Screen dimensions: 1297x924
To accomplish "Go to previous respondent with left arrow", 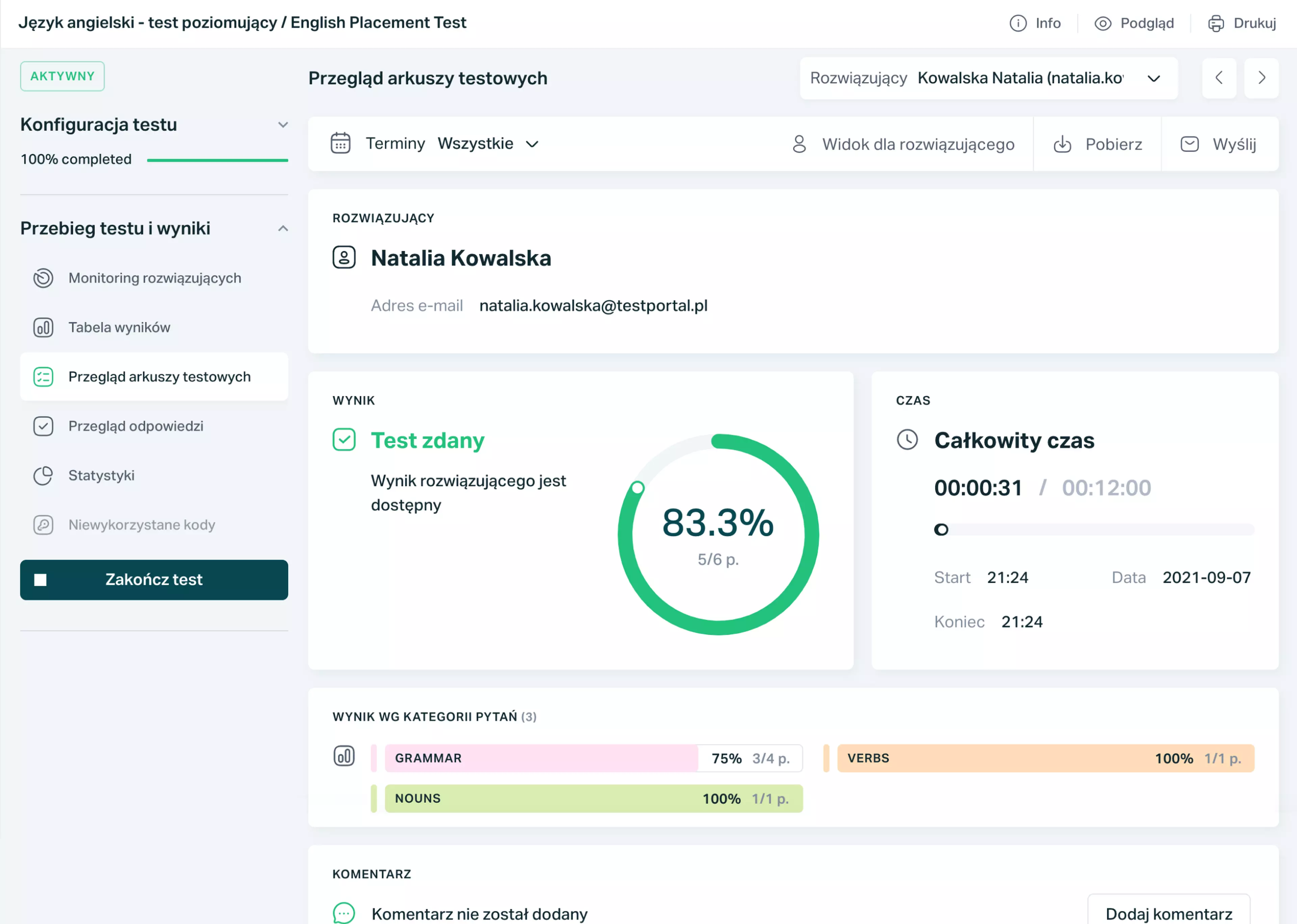I will [x=1219, y=78].
